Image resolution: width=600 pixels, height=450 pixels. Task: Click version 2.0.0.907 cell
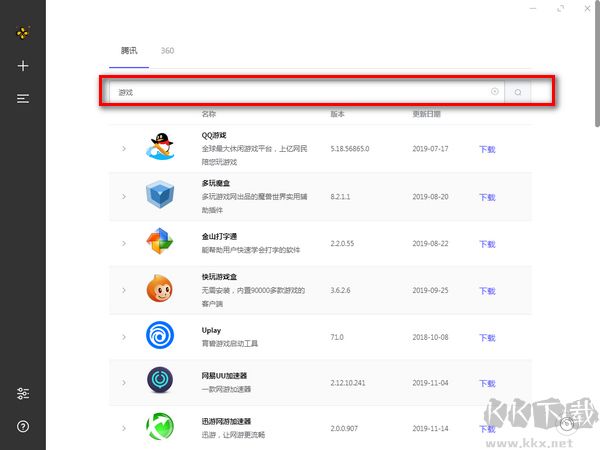click(x=344, y=429)
